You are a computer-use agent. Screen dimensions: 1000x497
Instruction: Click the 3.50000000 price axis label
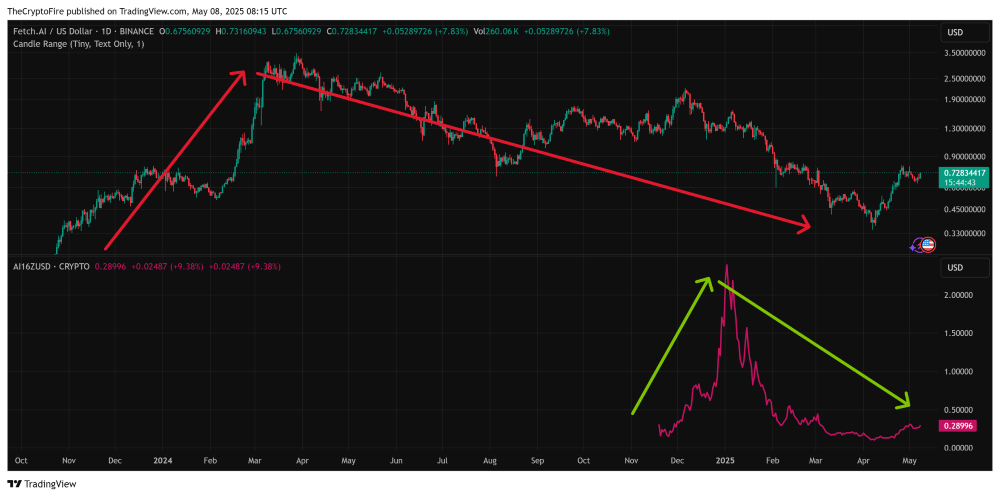(964, 54)
